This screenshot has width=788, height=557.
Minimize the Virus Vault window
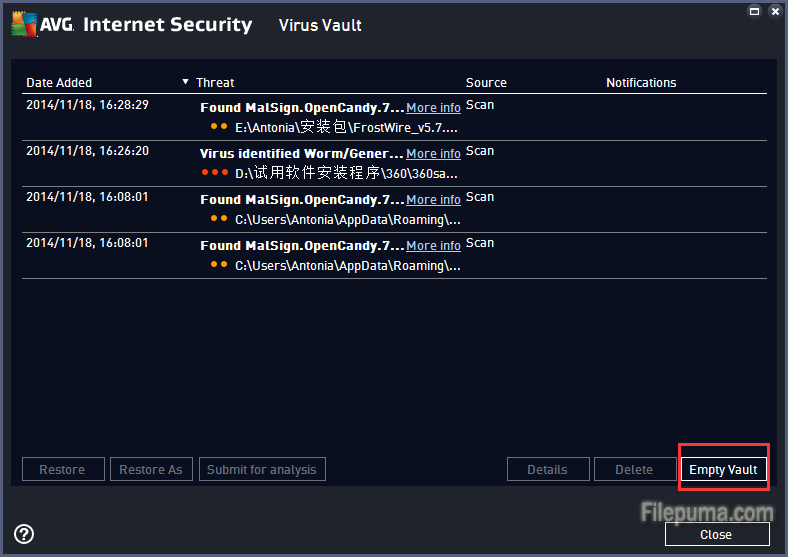pos(753,10)
